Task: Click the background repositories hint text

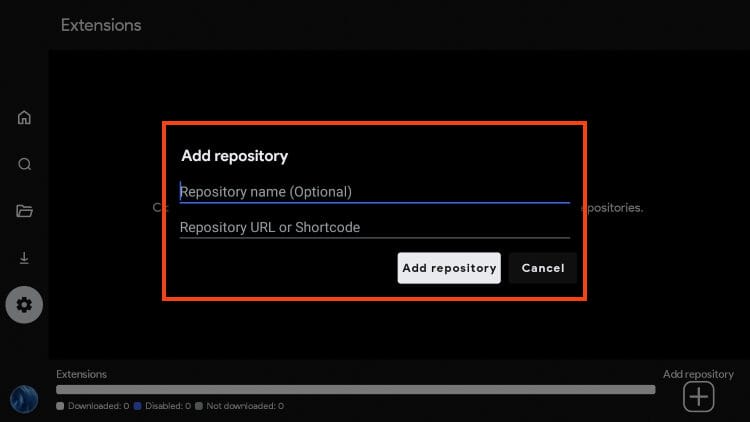Action: tap(612, 208)
